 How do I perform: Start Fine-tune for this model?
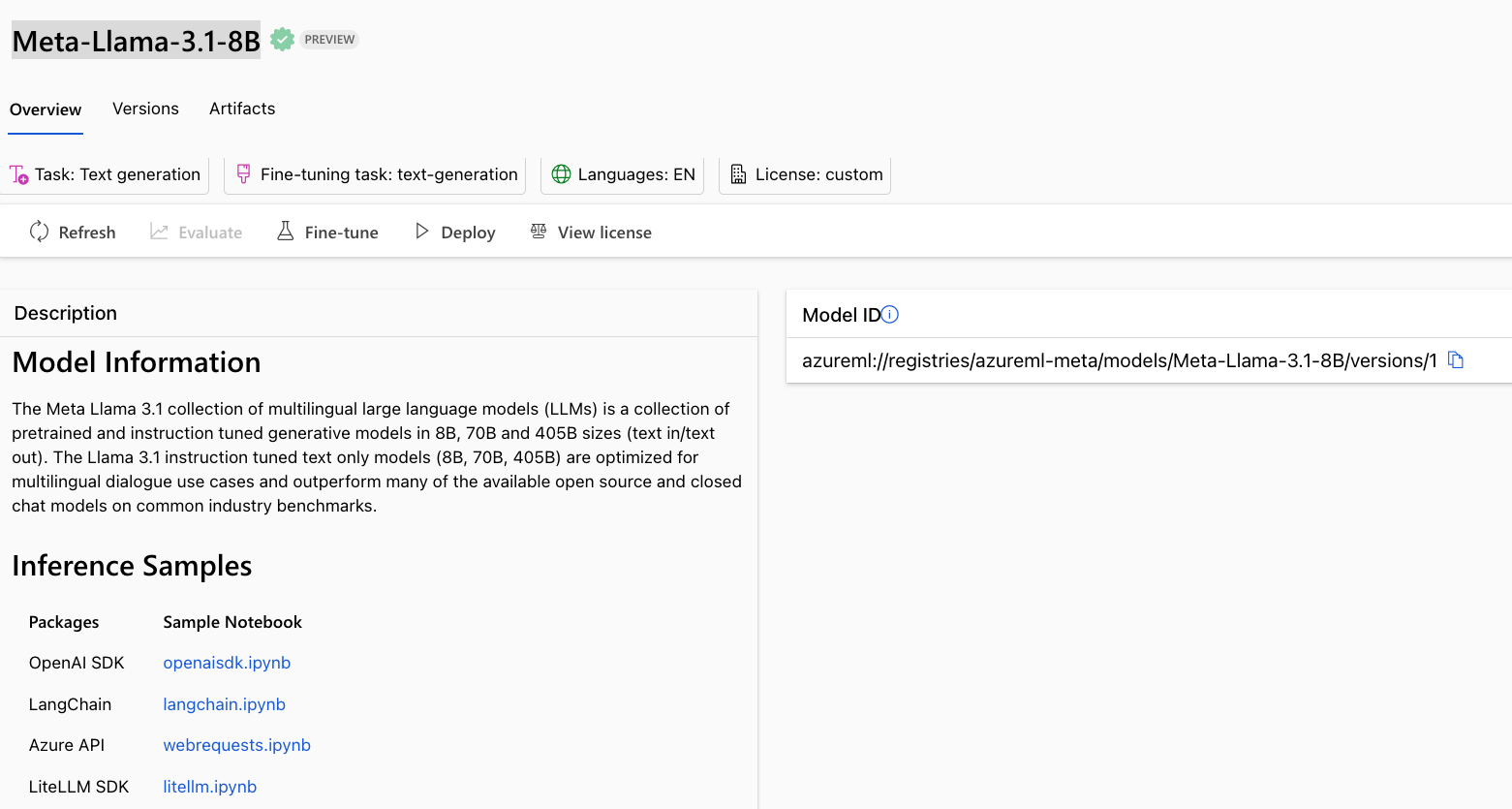[327, 233]
